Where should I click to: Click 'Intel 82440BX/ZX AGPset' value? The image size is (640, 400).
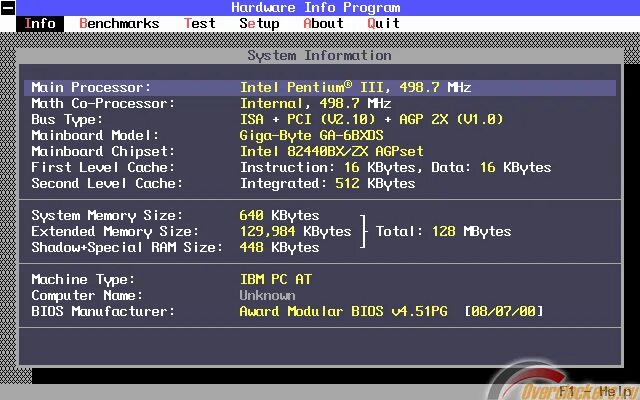coord(331,151)
